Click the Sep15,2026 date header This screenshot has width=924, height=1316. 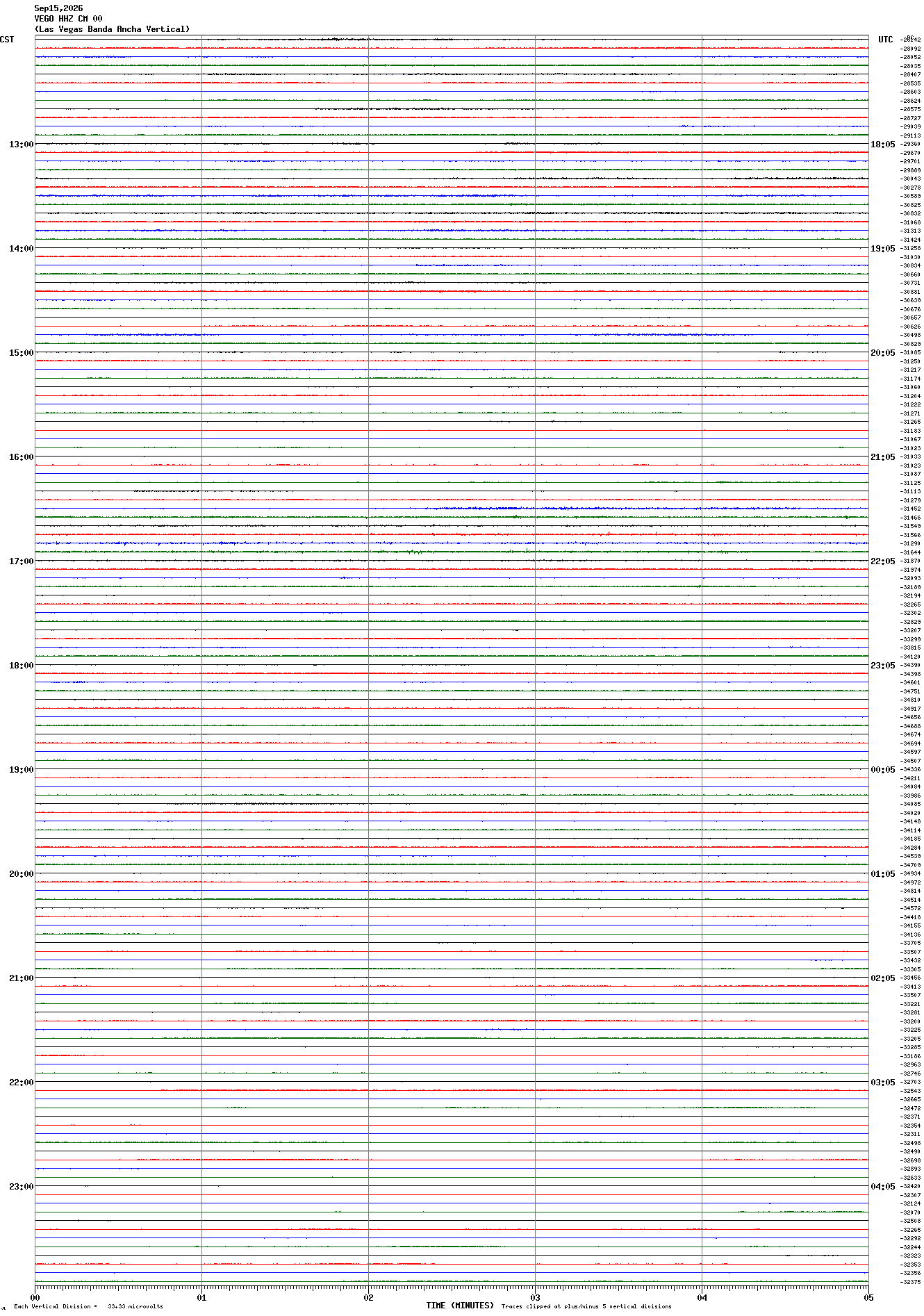[58, 8]
